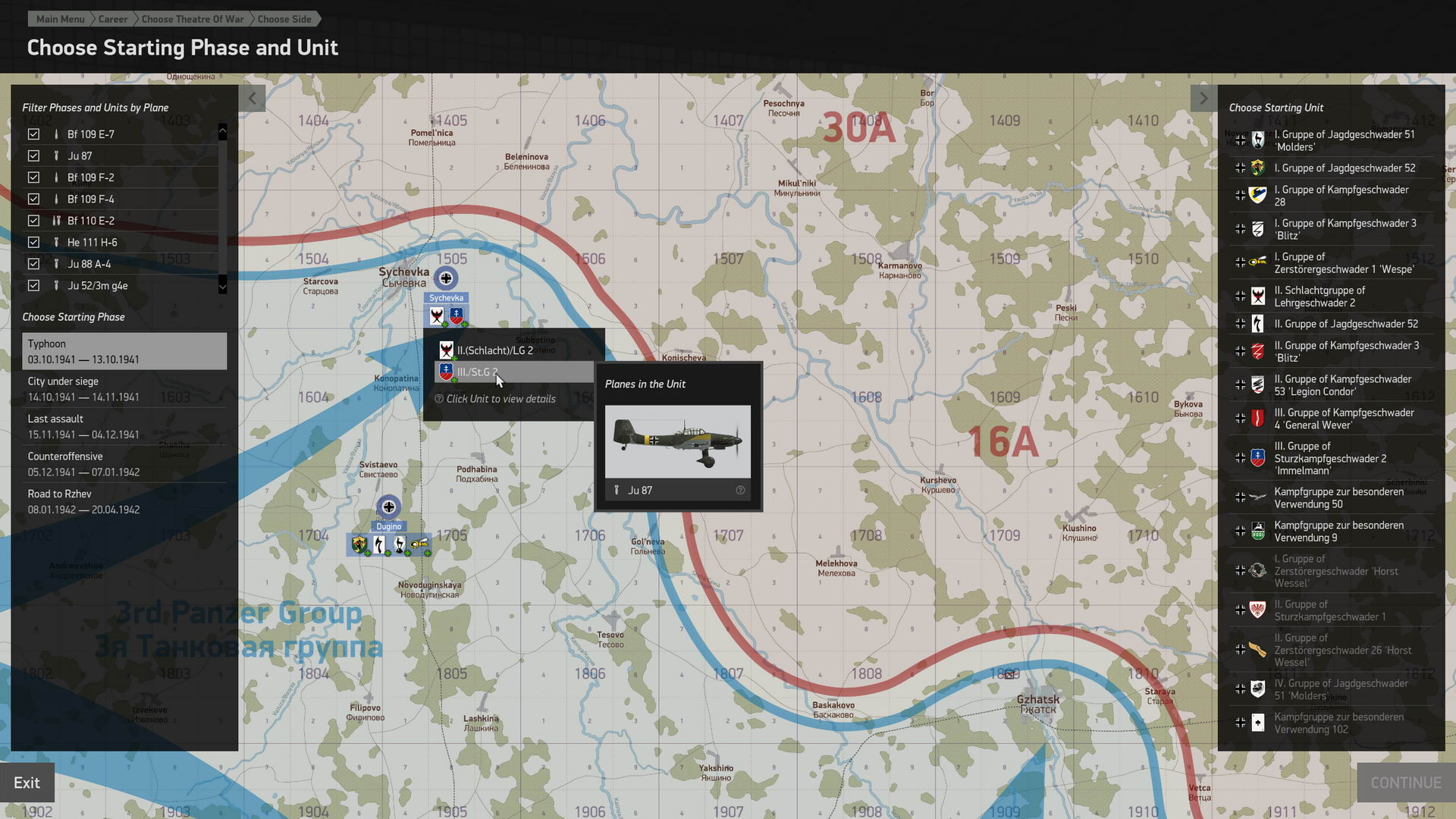The width and height of the screenshot is (1456, 819).
Task: Click the Sychevka airfield marker icon
Action: pyautogui.click(x=446, y=278)
